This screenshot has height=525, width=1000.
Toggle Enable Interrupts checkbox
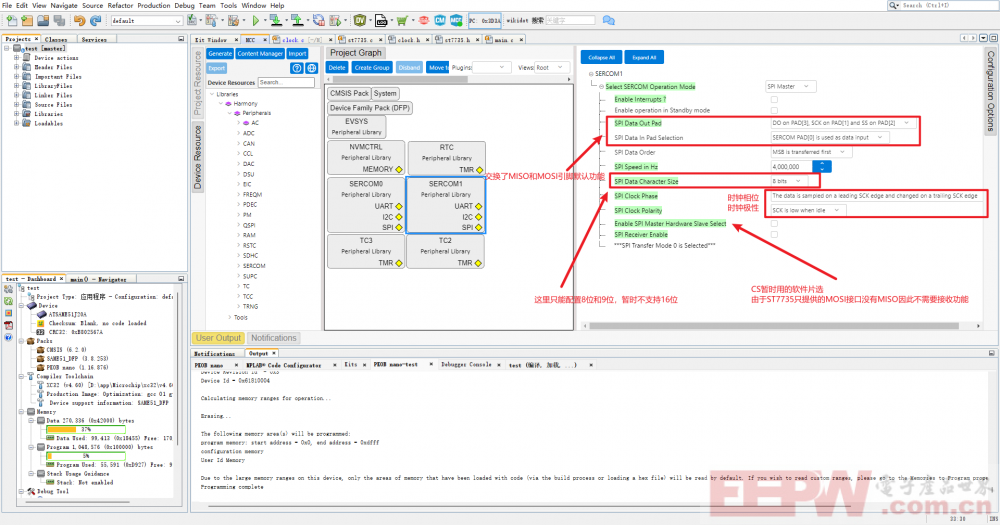click(x=774, y=100)
